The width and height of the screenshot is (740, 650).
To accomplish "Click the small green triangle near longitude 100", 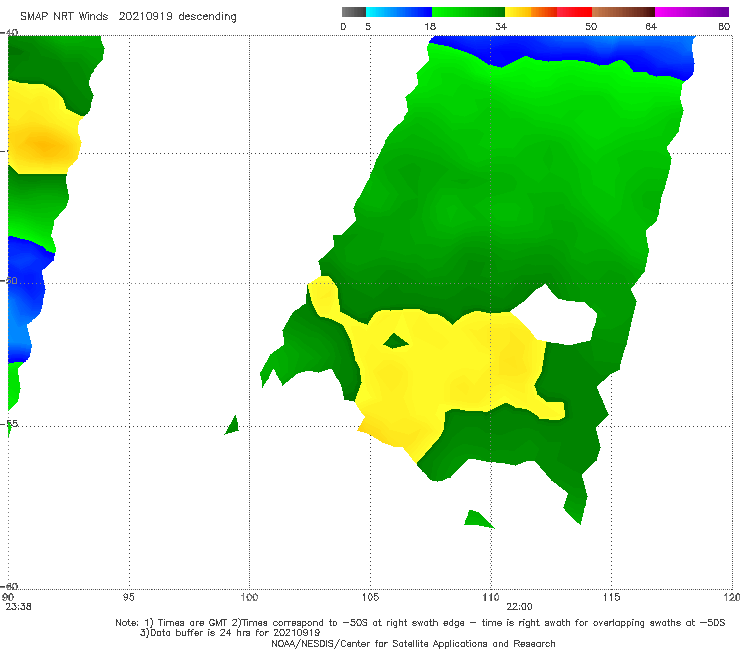I will (232, 425).
